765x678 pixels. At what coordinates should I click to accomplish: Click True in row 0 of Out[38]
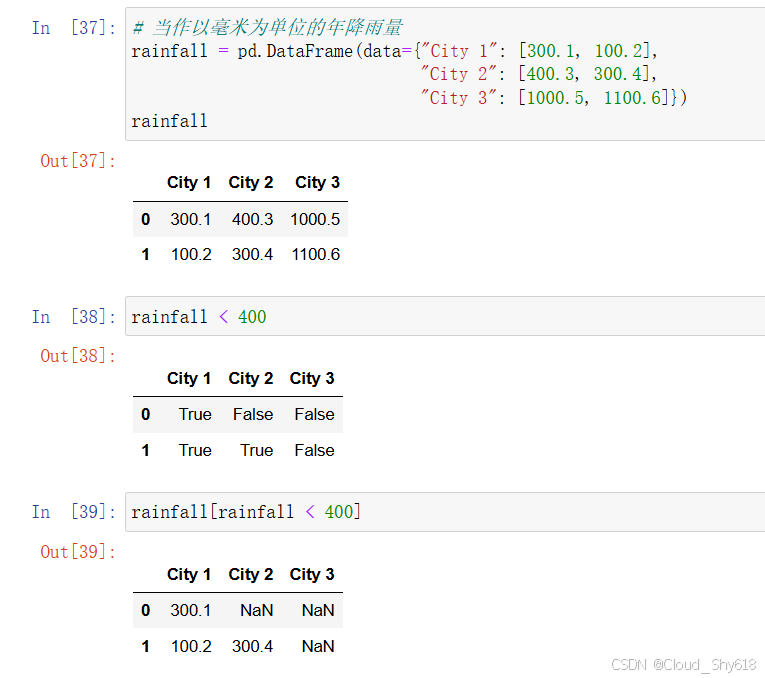pyautogui.click(x=195, y=414)
